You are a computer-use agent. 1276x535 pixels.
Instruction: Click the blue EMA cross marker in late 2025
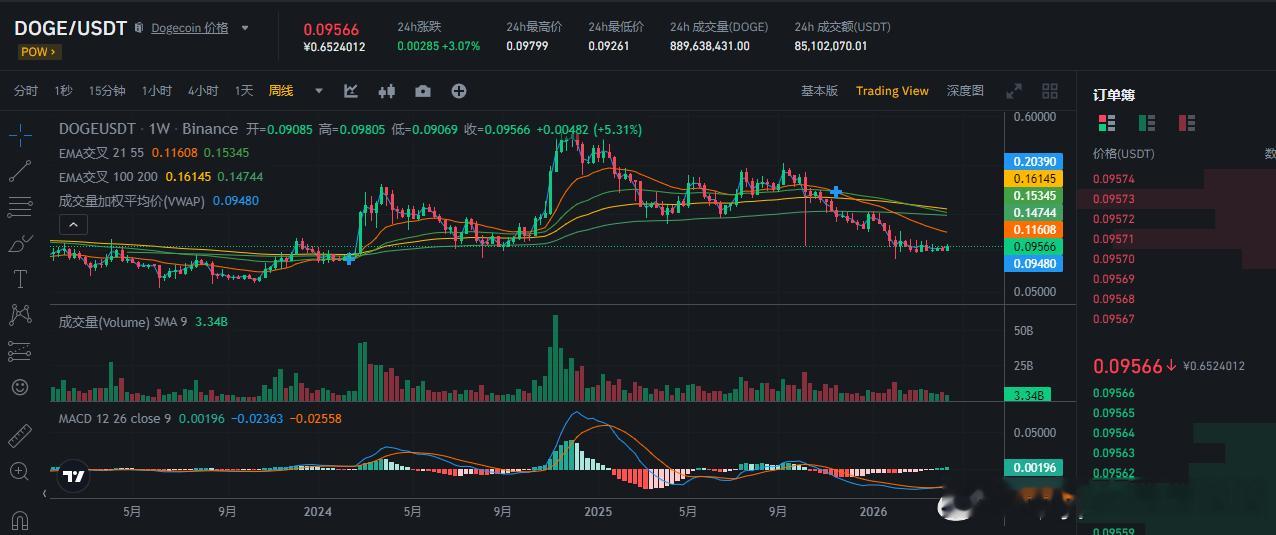(x=835, y=191)
